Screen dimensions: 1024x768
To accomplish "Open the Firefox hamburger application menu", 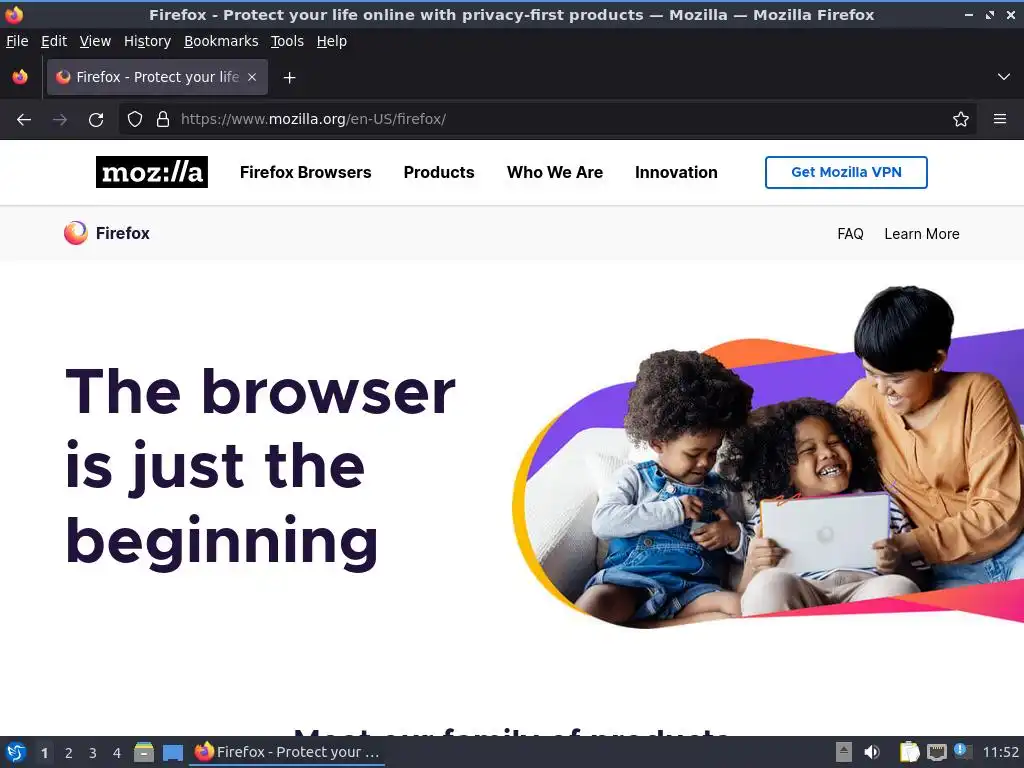I will click(x=1000, y=119).
